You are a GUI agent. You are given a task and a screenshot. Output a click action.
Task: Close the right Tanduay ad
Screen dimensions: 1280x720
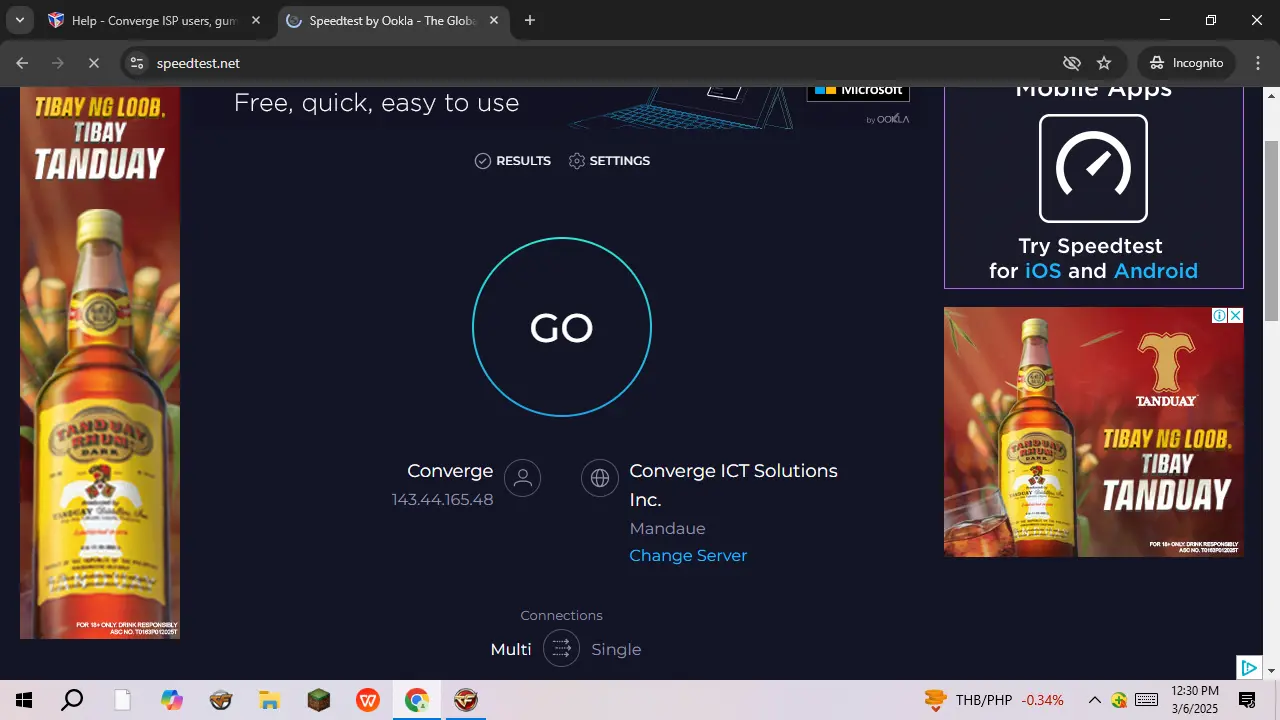point(1236,315)
